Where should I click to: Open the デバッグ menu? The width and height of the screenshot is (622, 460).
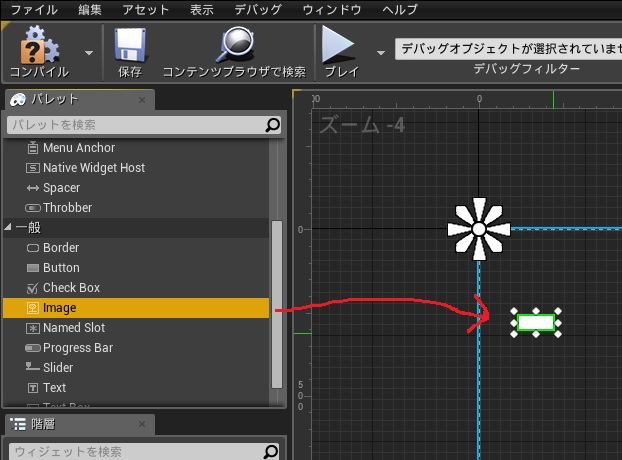pos(258,10)
